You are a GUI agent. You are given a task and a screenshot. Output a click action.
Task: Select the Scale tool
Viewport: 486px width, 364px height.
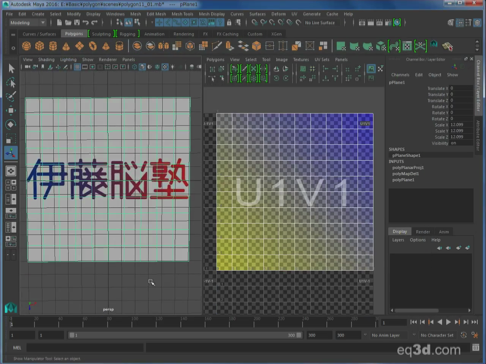tap(11, 138)
